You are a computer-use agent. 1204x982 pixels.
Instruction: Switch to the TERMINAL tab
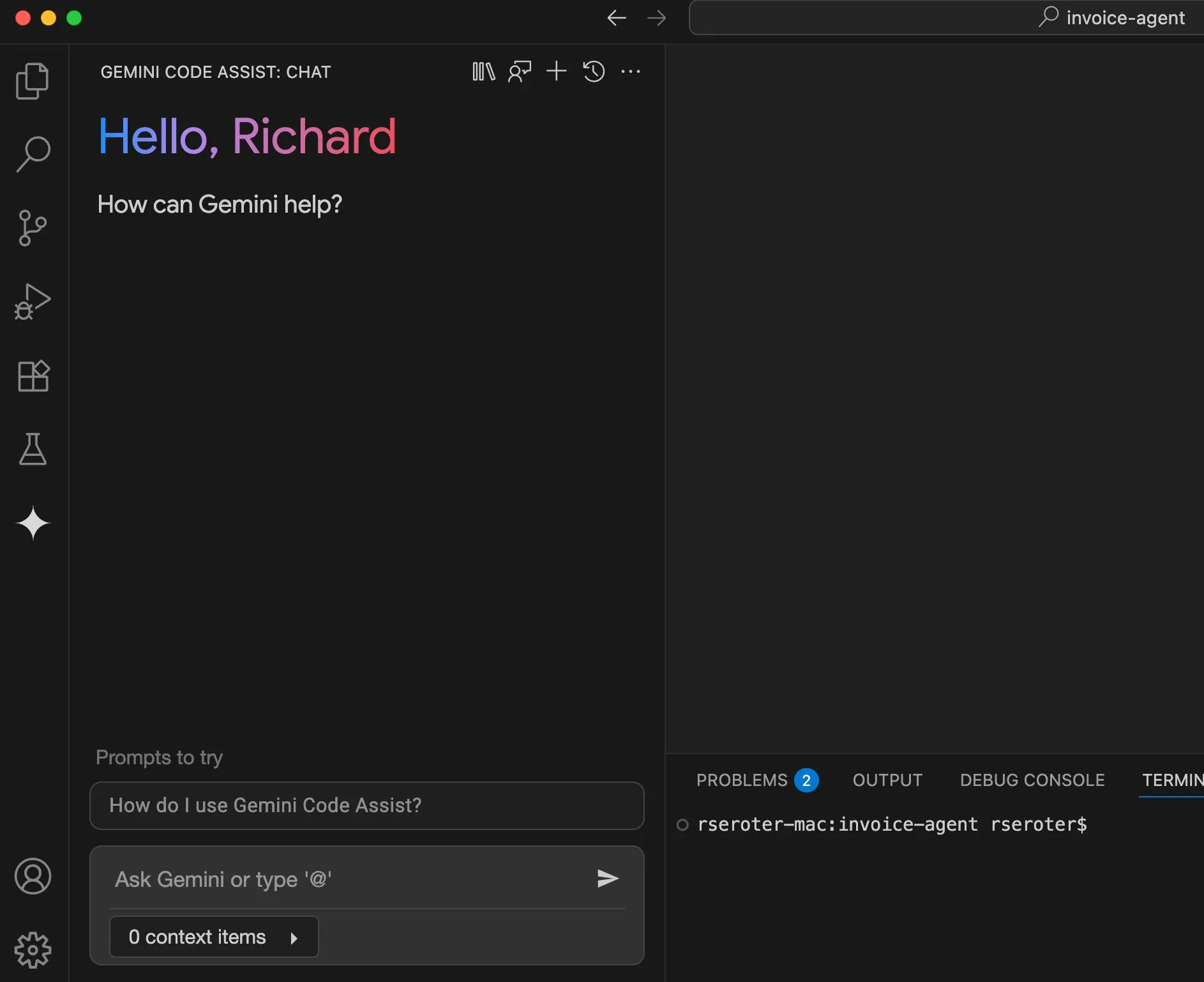tap(1173, 780)
